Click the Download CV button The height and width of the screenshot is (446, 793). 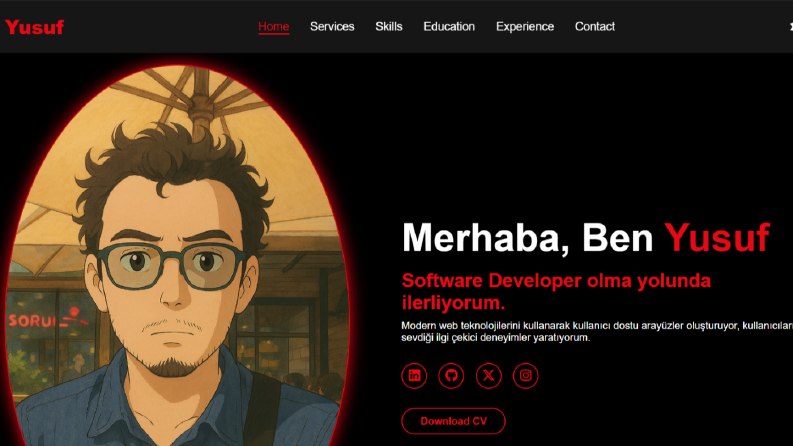click(453, 421)
